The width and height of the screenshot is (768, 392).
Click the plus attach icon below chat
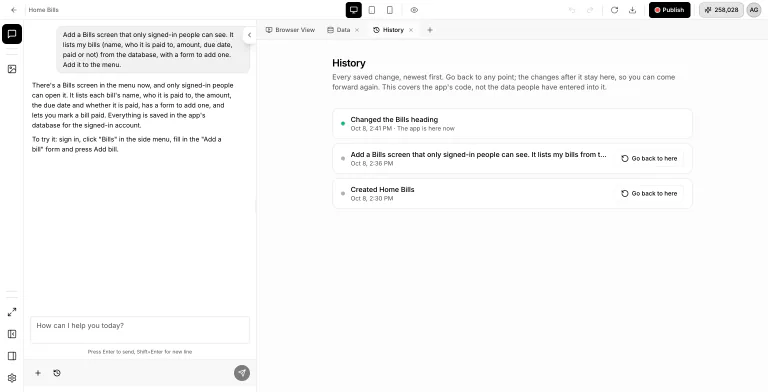[38, 373]
